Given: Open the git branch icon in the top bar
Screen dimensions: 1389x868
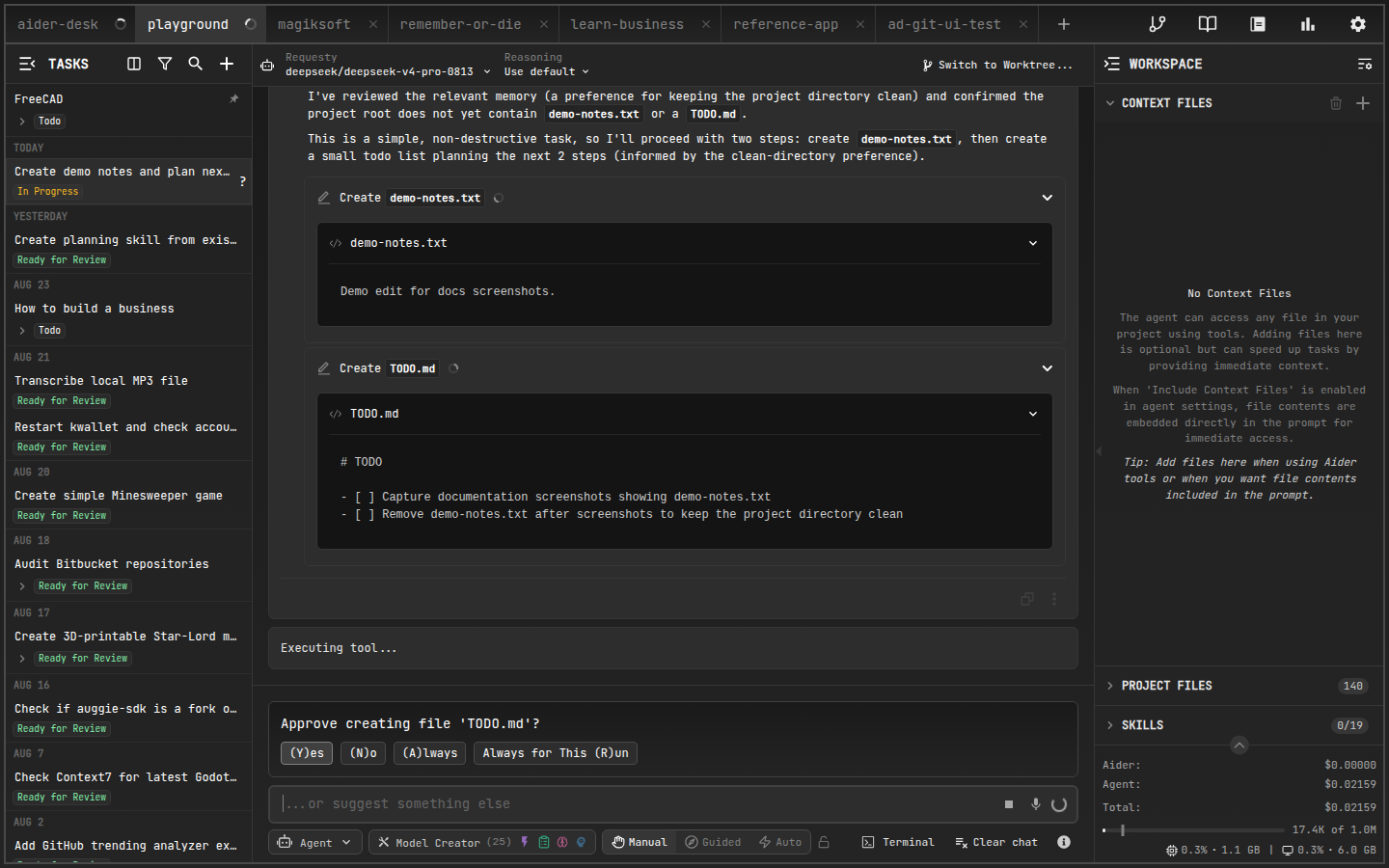Looking at the screenshot, I should click(1157, 24).
